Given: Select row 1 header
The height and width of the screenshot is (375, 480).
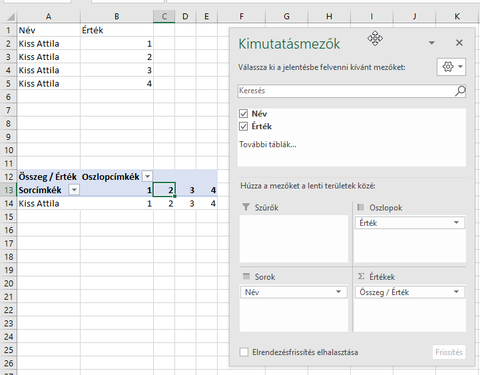Looking at the screenshot, I should click(8, 30).
